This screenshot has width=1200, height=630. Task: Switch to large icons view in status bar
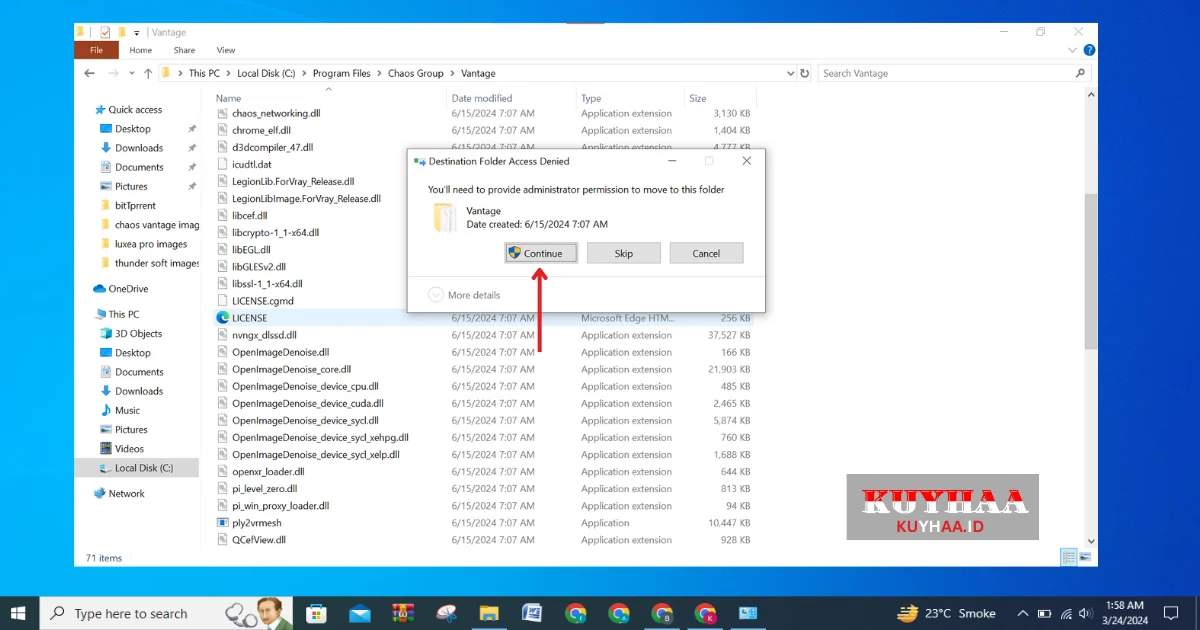(1086, 557)
